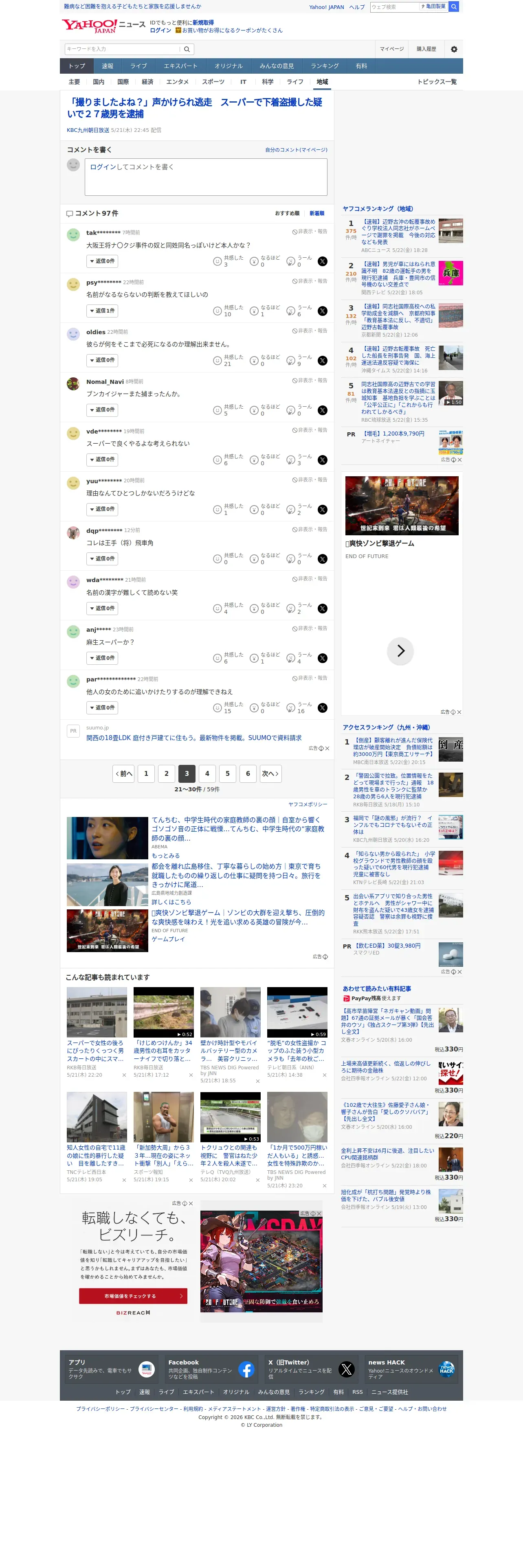Close the SUUMO ad with X icon
523x1568 pixels.
pos(327,748)
